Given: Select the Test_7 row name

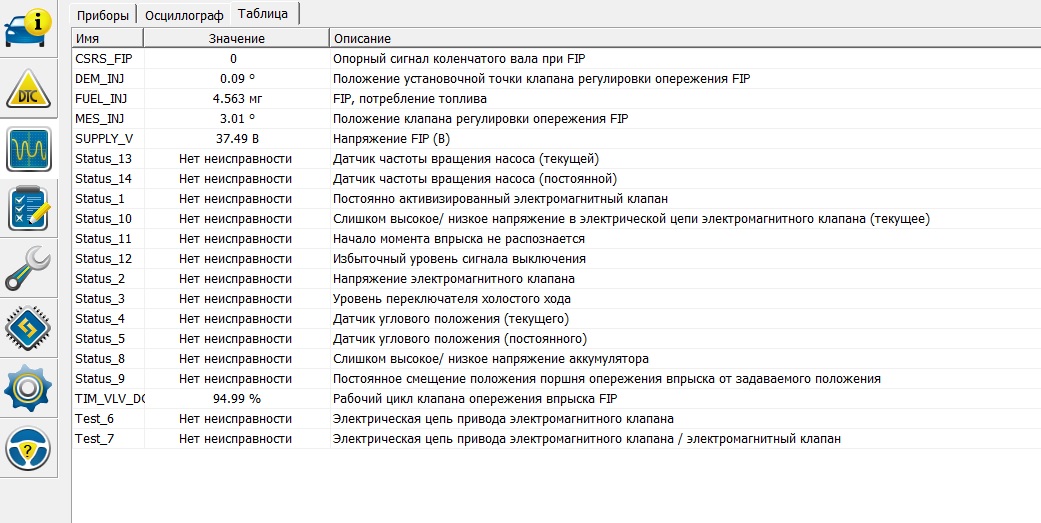Looking at the screenshot, I should [94, 438].
